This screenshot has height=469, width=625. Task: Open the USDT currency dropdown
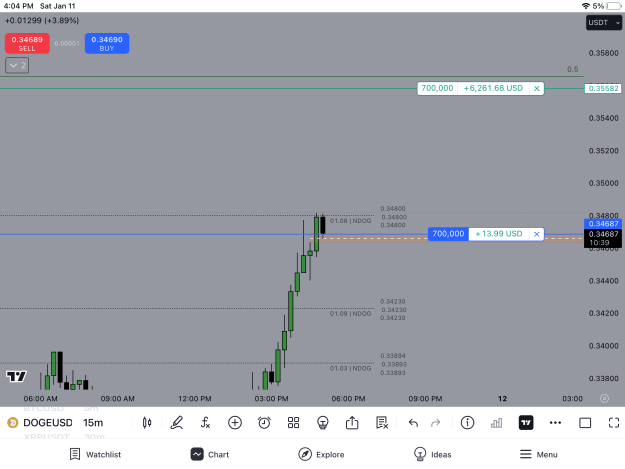(x=604, y=23)
